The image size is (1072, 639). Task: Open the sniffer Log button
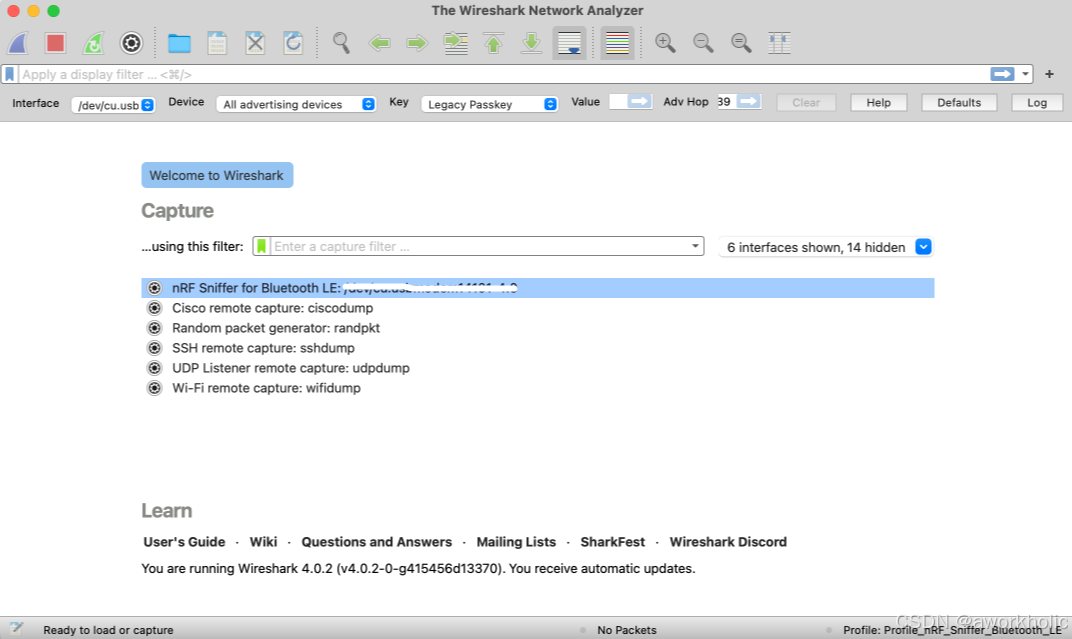(1036, 103)
